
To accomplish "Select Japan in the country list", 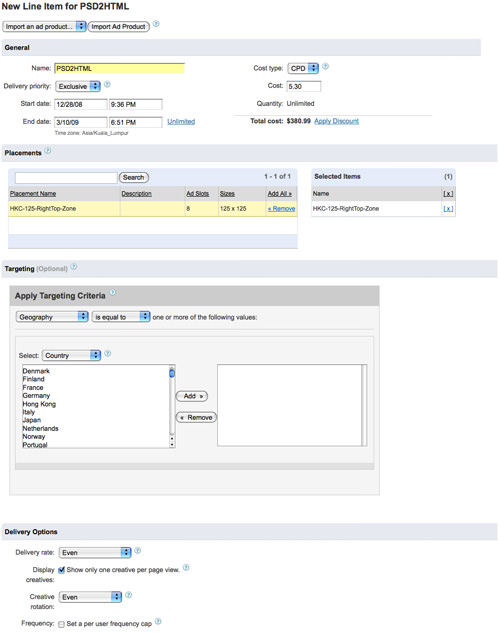I will coord(32,420).
